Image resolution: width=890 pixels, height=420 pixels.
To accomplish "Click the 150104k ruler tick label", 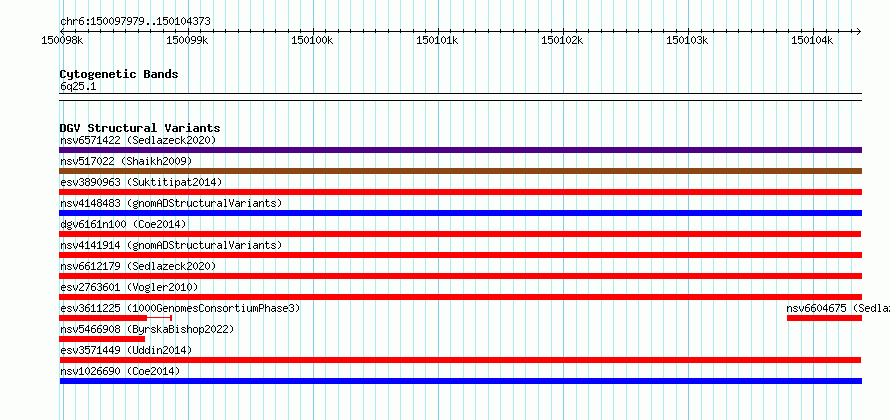I will pyautogui.click(x=812, y=40).
